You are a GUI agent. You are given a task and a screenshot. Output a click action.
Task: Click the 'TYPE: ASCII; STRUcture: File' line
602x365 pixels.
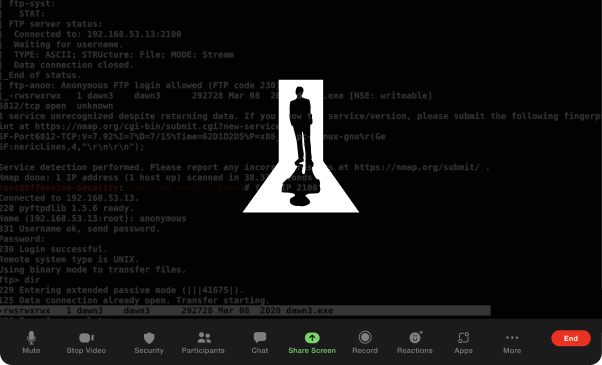pyautogui.click(x=124, y=55)
